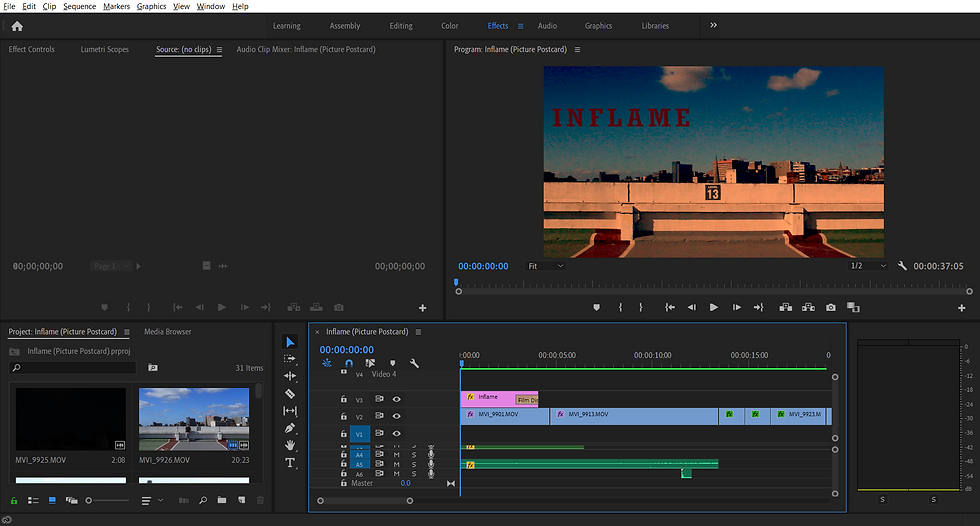Screen dimensions: 980x526
Task: Click timeline playhead timecode 00:00:00:00
Action: [x=346, y=350]
